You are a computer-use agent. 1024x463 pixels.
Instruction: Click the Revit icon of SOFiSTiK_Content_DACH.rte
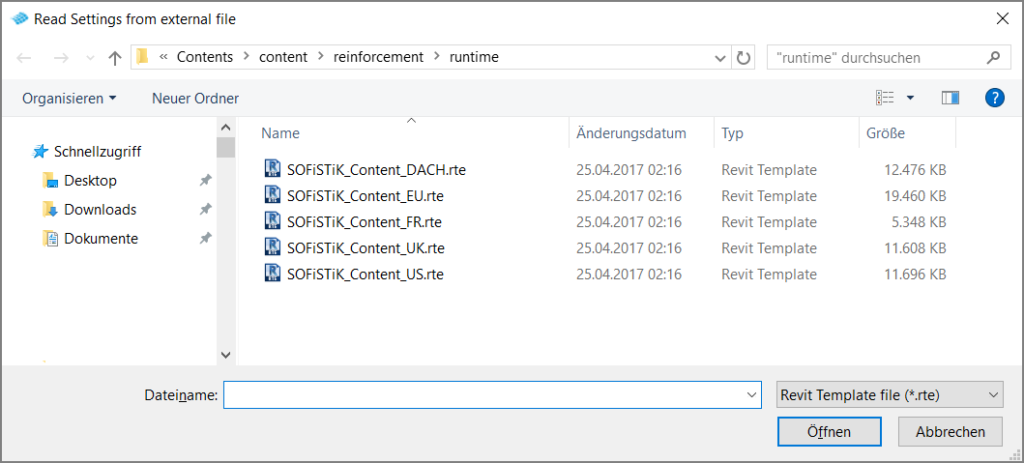(272, 168)
